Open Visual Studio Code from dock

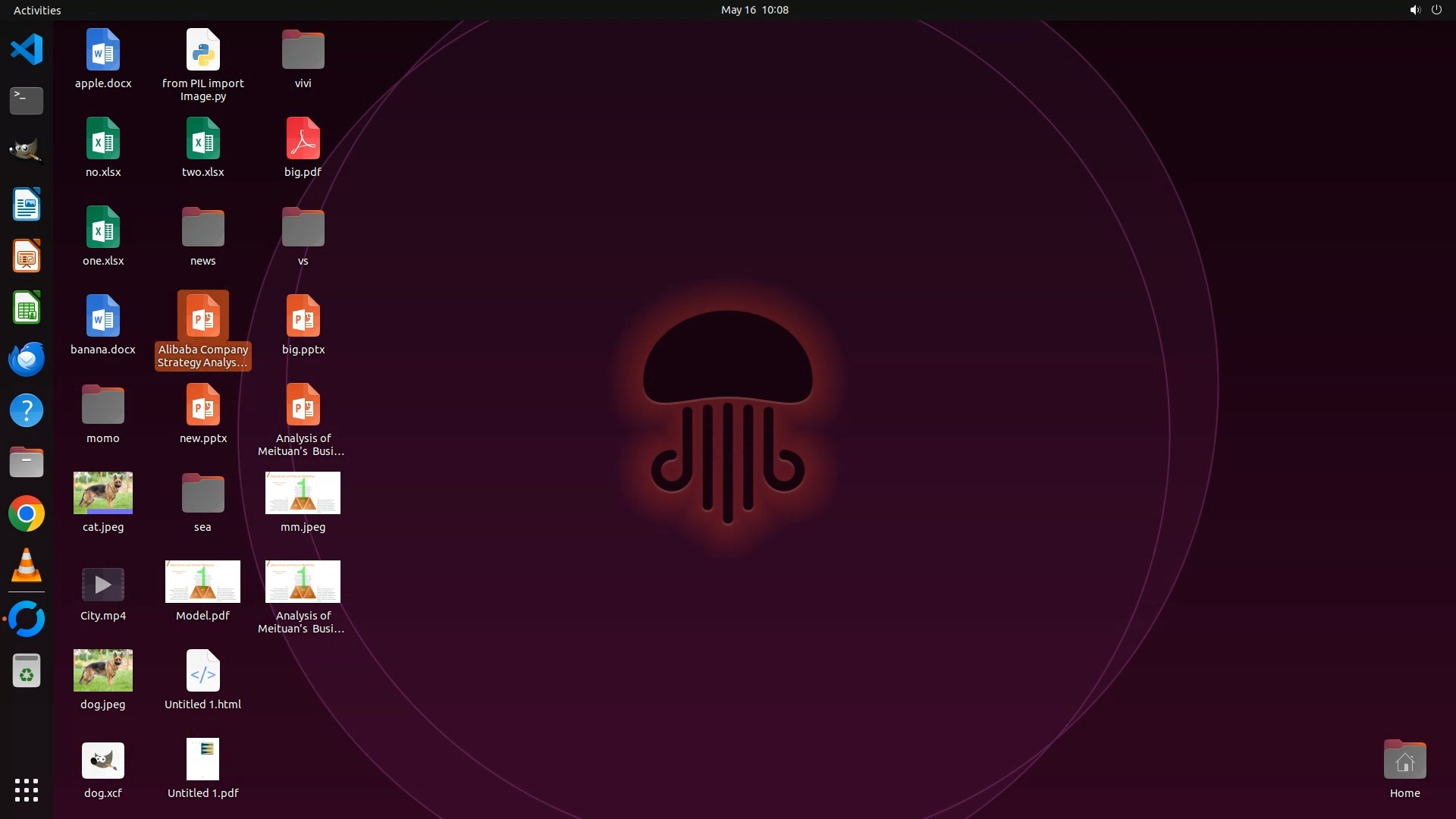click(27, 50)
